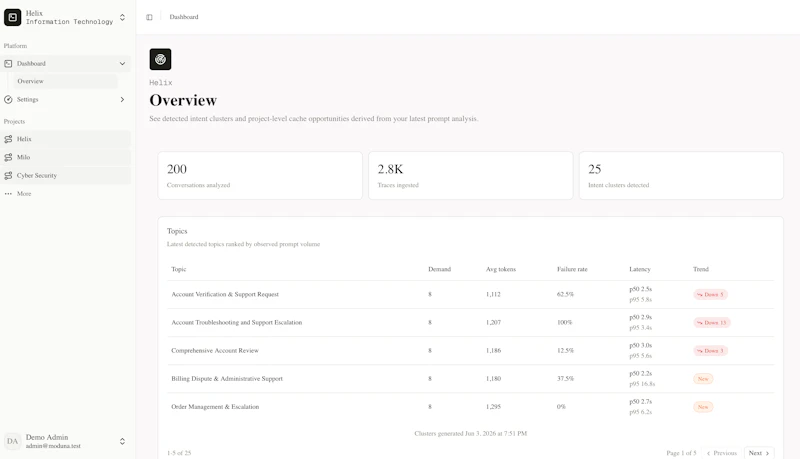Click the 100% failure rate value

[564, 322]
